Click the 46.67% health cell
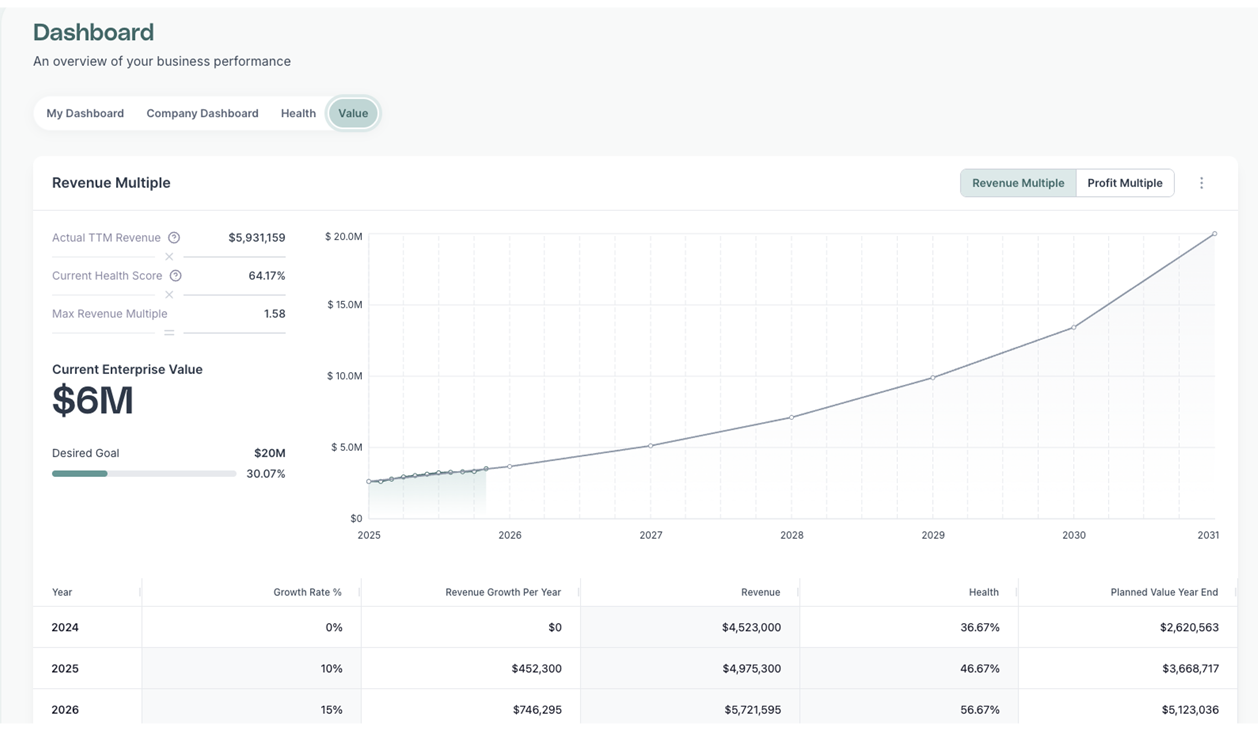Image resolution: width=1258 pixels, height=739 pixels. [909, 668]
